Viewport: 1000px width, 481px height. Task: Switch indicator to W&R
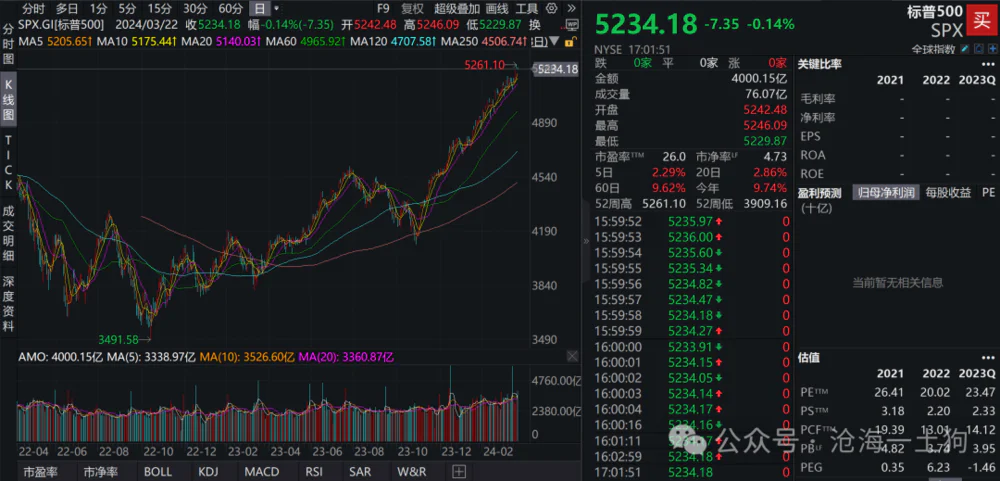pos(411,472)
